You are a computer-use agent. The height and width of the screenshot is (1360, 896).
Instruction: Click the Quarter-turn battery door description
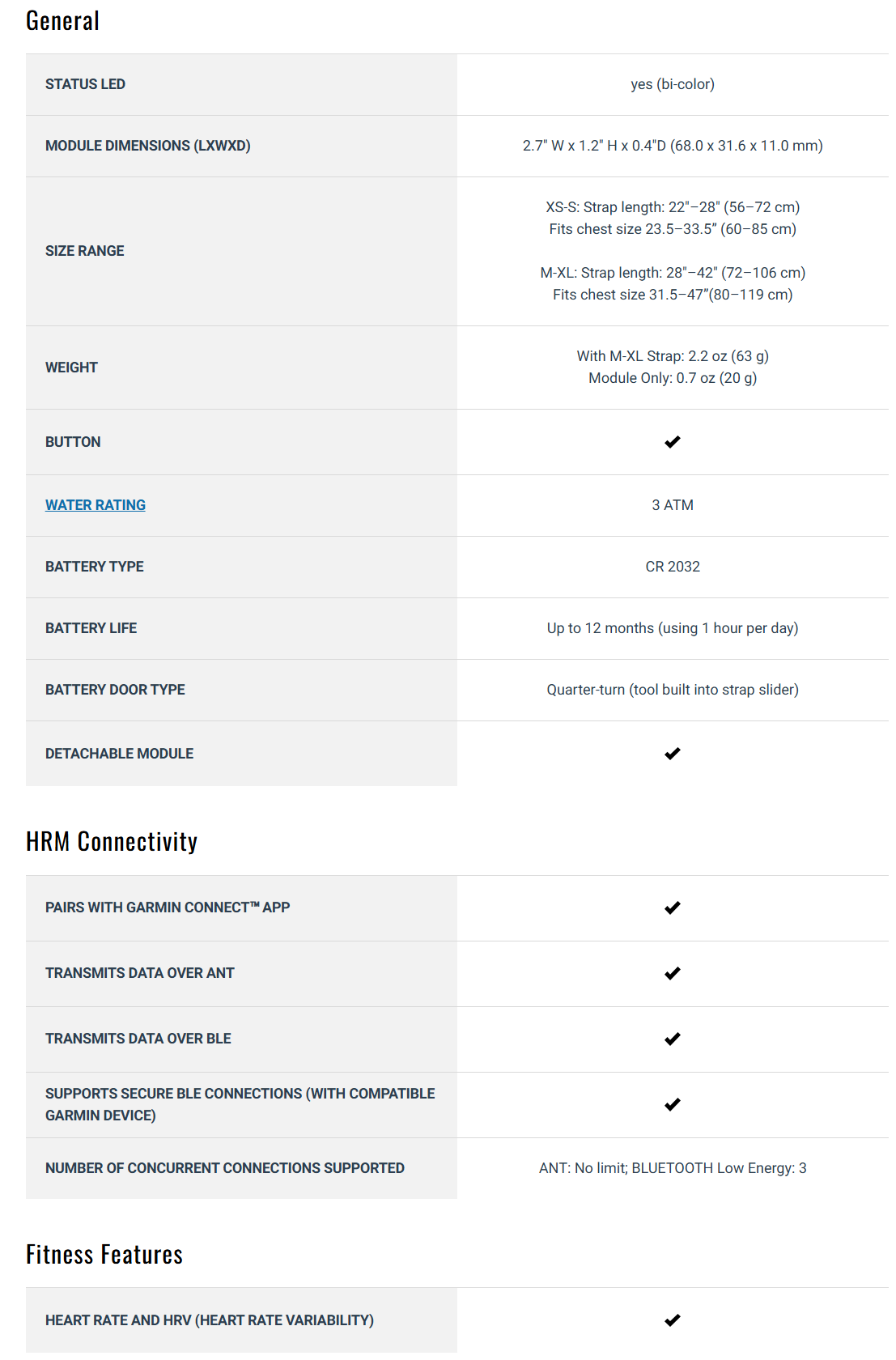(673, 690)
